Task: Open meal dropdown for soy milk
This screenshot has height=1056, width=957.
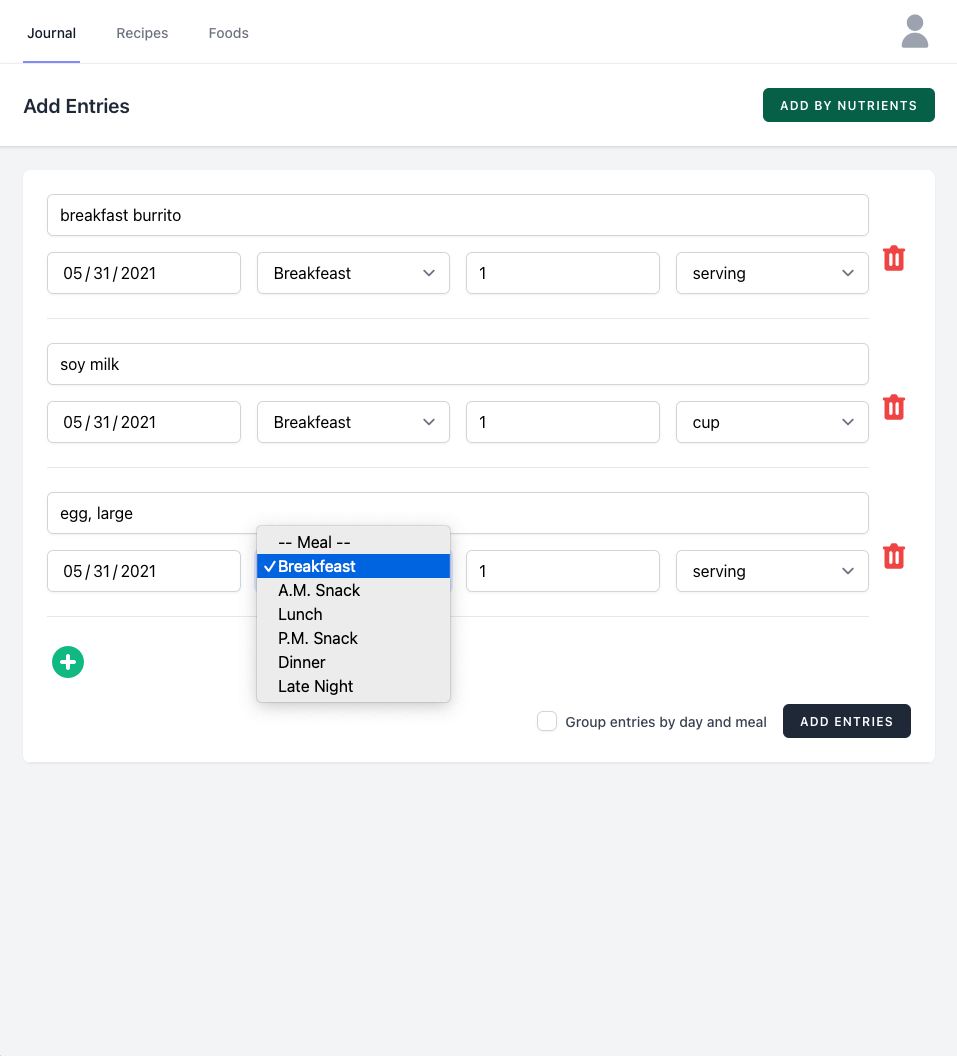Action: tap(353, 422)
